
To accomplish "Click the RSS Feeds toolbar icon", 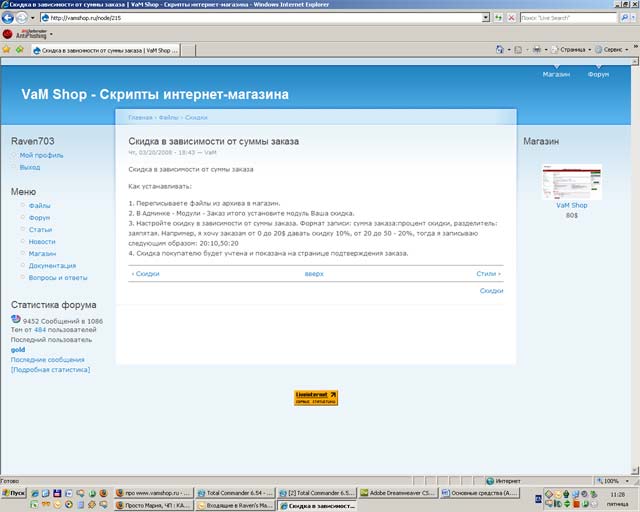I will click(x=518, y=50).
